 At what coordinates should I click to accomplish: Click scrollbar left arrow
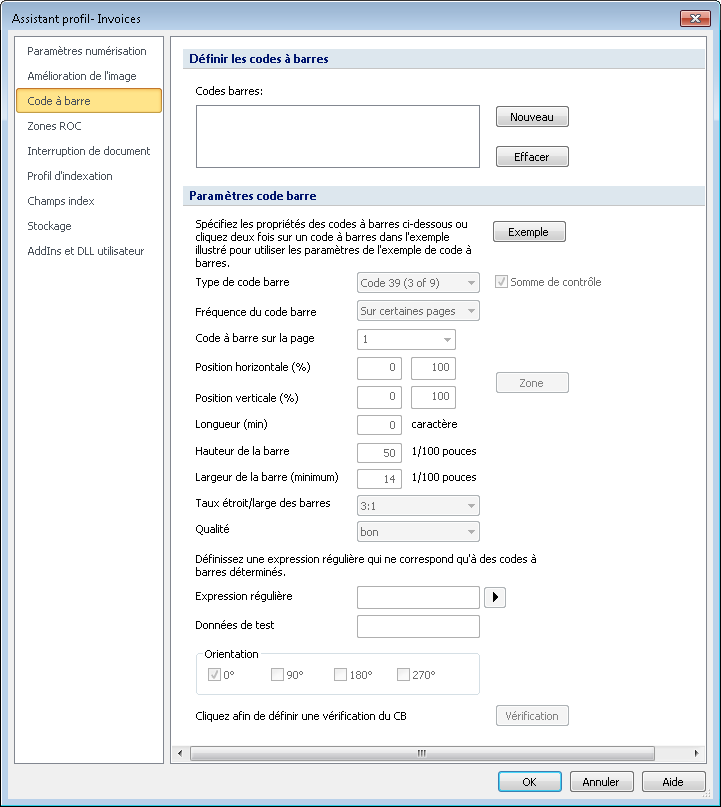point(180,753)
